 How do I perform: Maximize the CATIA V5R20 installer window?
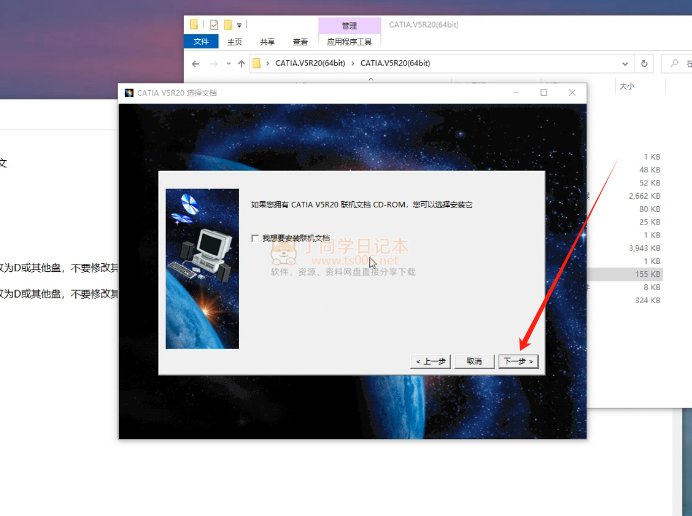[x=544, y=92]
